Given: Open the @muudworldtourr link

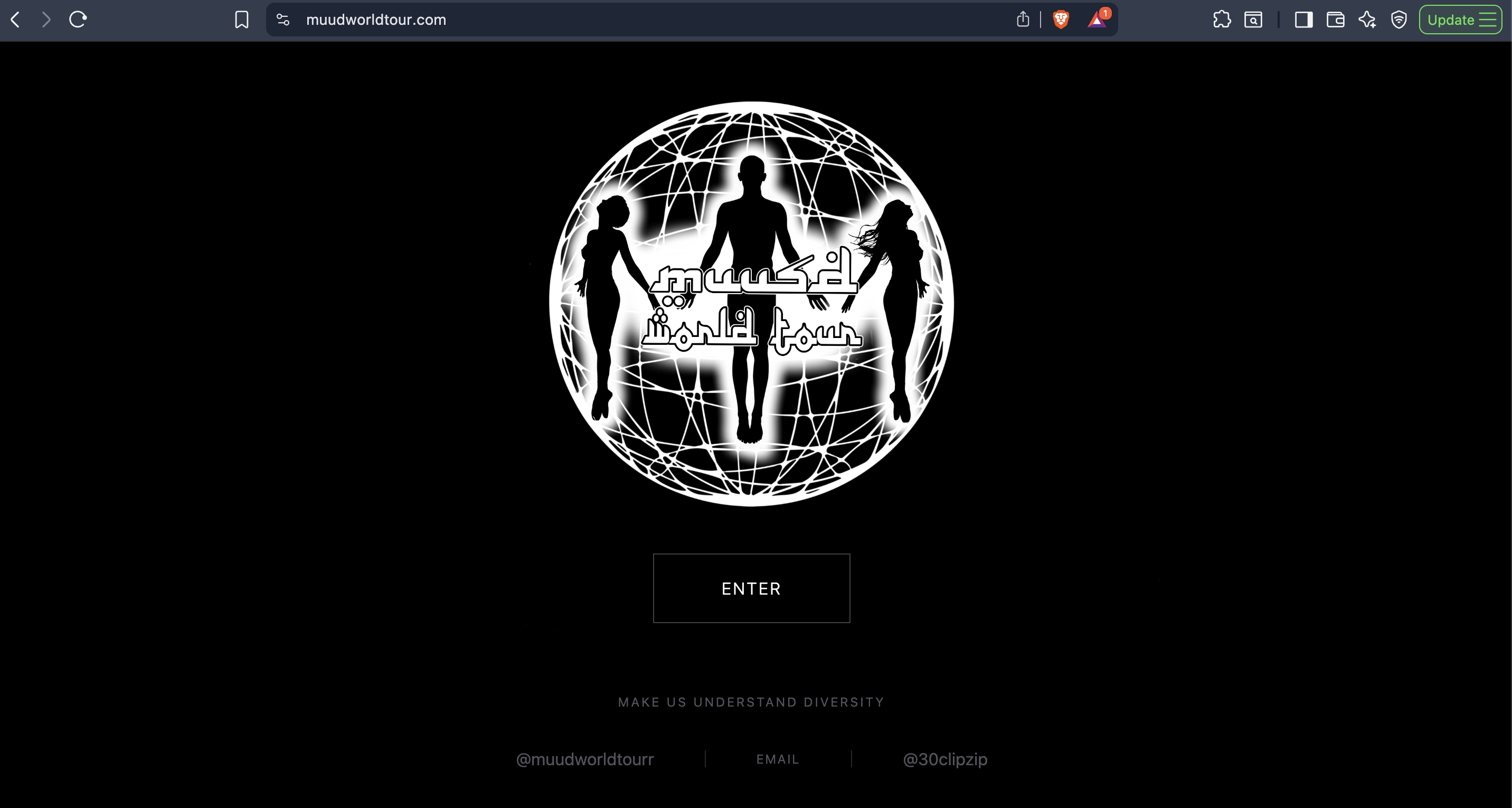Looking at the screenshot, I should point(584,759).
